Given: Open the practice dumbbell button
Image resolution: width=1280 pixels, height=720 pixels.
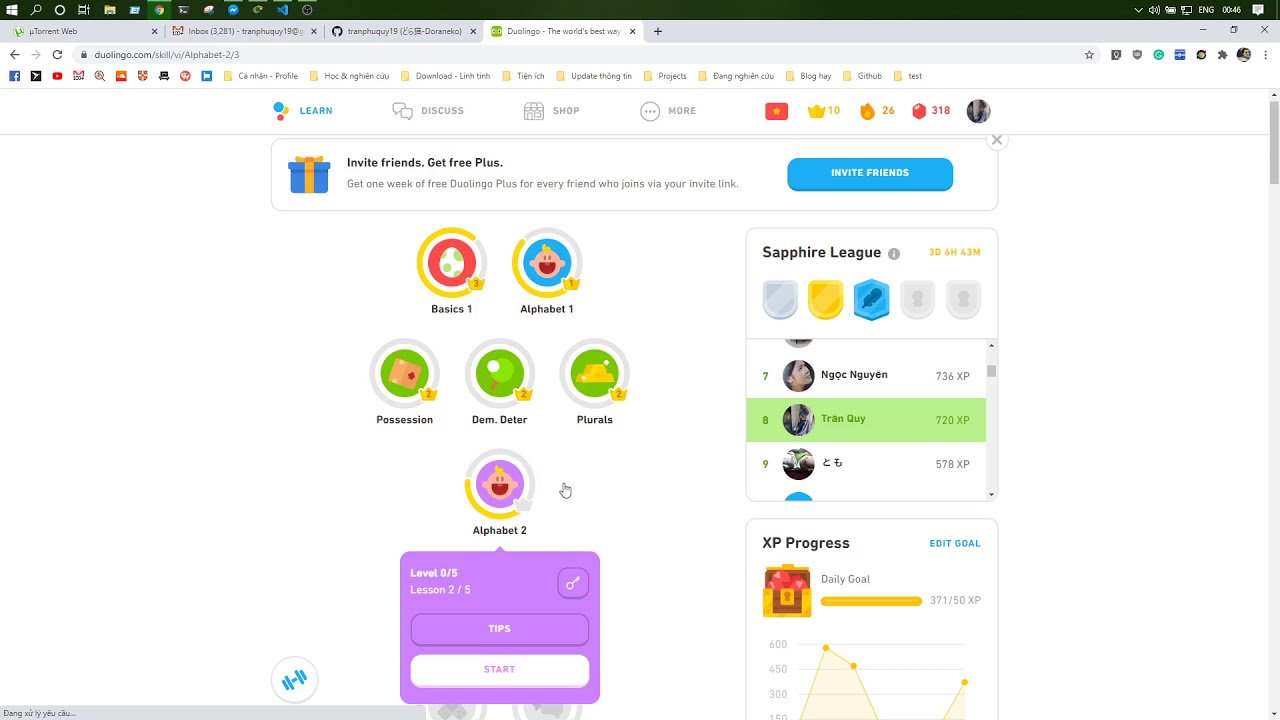Looking at the screenshot, I should point(294,680).
